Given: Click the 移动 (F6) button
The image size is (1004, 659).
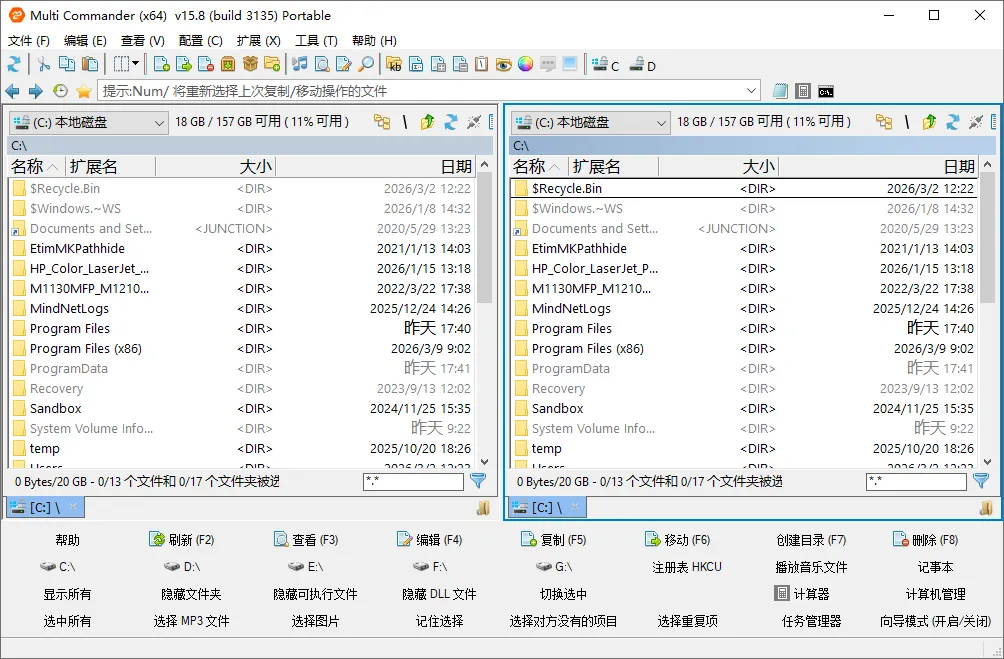Looking at the screenshot, I should point(678,540).
